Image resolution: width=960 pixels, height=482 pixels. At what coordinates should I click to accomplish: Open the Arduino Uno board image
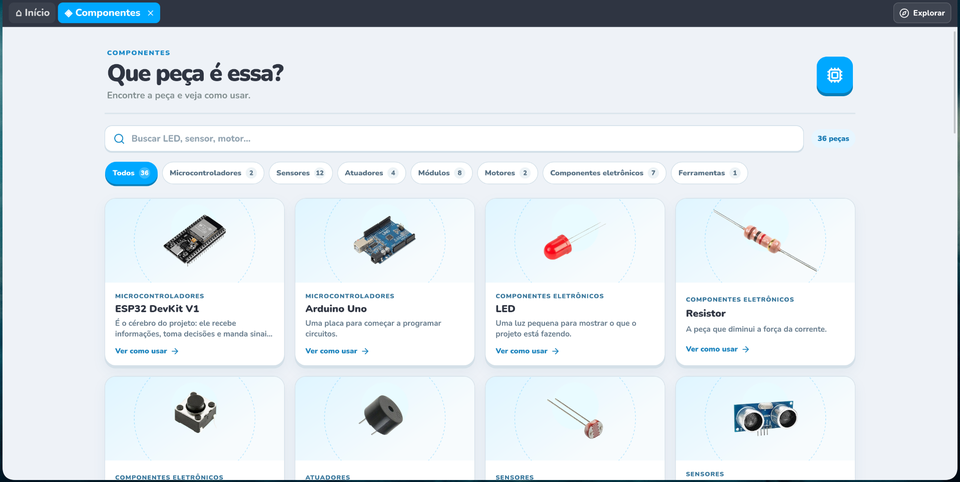[384, 241]
